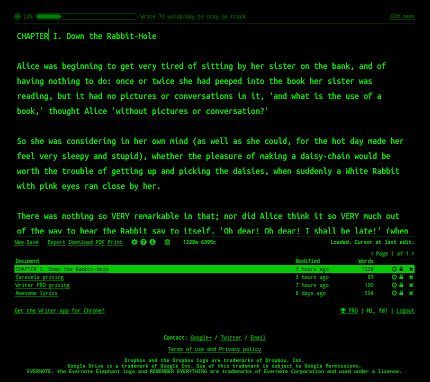Toggle lock on Writer PRO pricing document
The width and height of the screenshot is (430, 382).
[x=401, y=285]
